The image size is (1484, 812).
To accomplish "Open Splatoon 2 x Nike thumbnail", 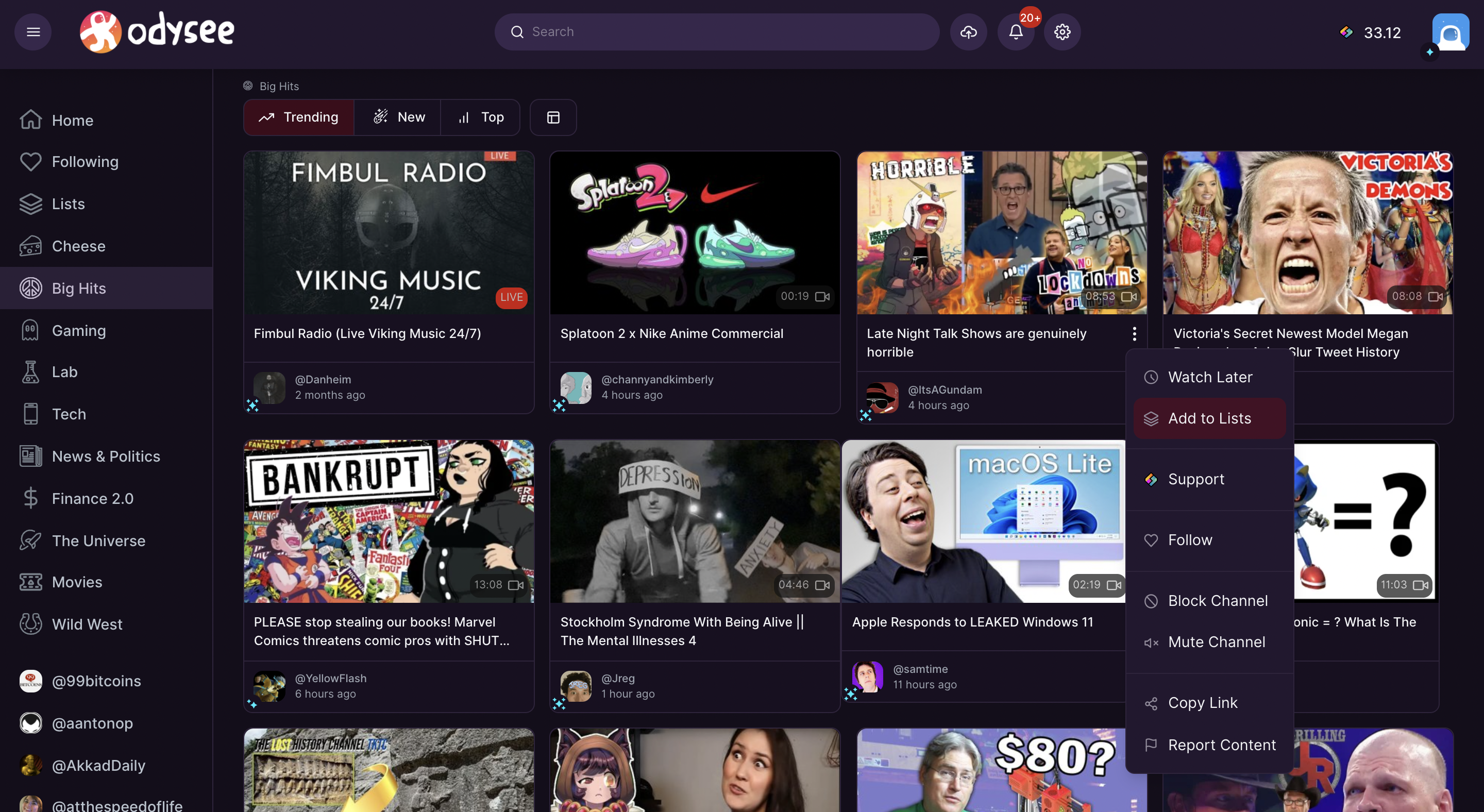I will [695, 233].
